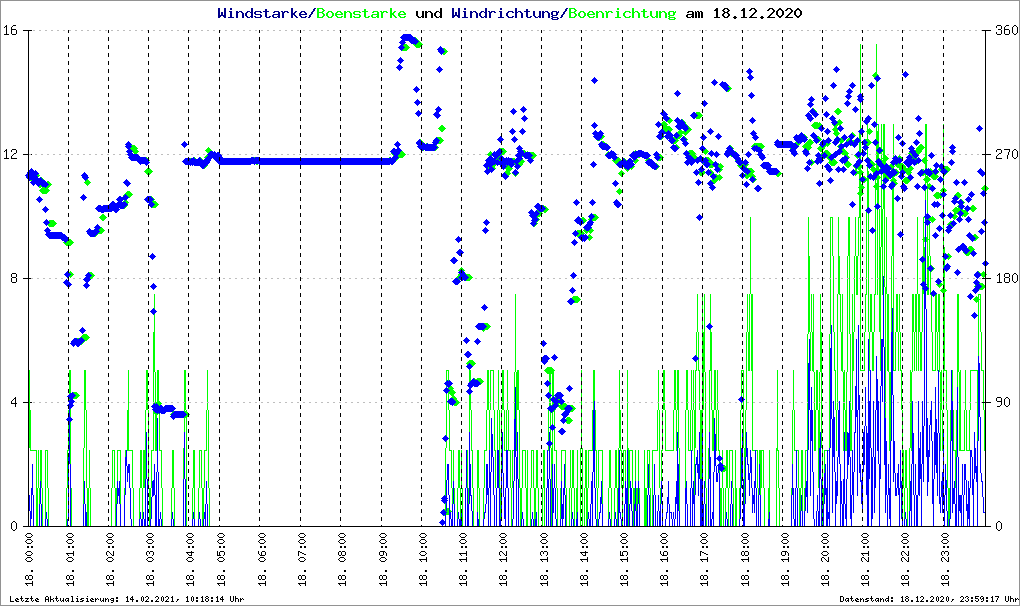Click the '18. 15:00' time axis label

623,560
